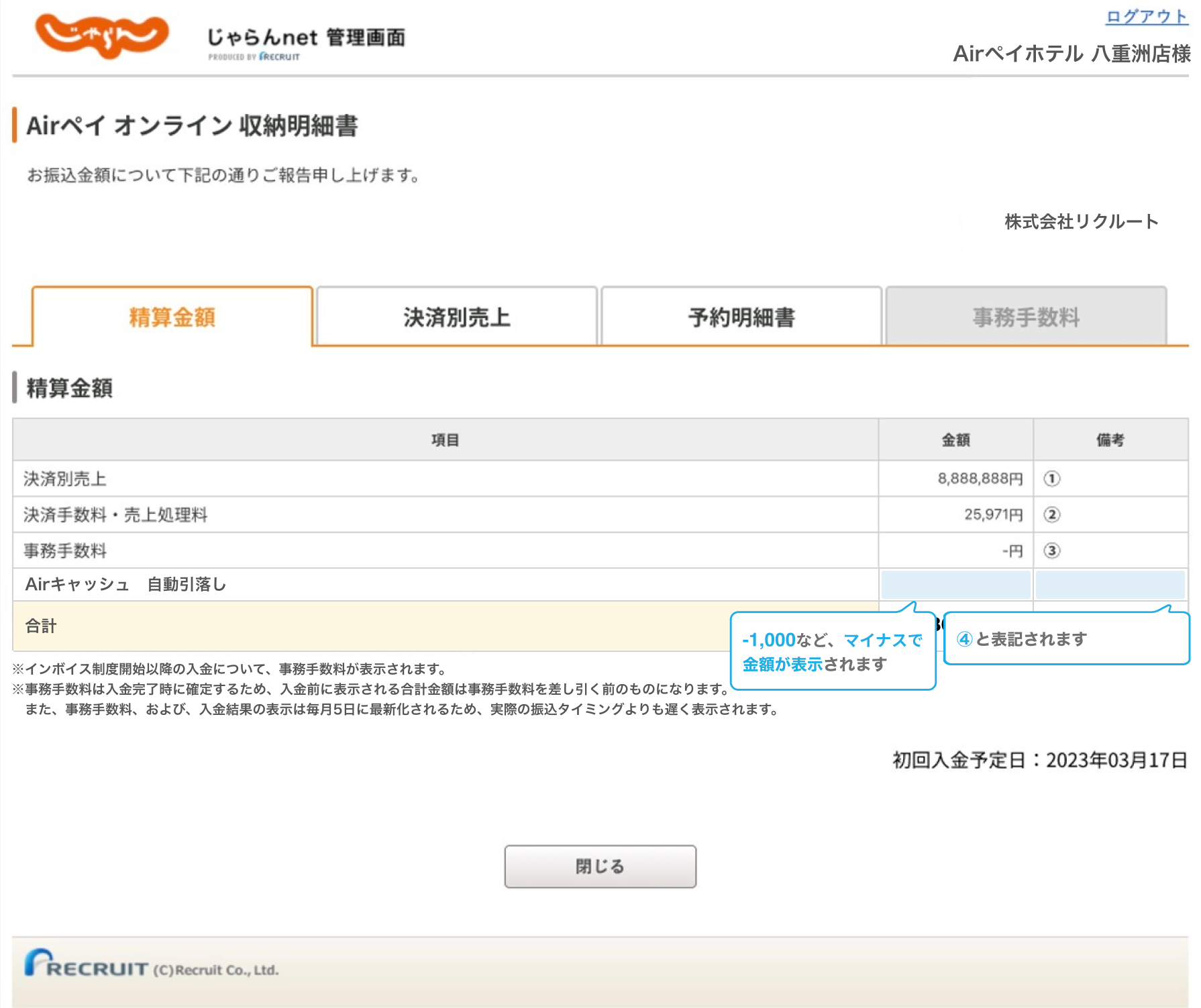The width and height of the screenshot is (1201, 1008).
Task: Click the 決済別売上 row label
Action: (x=65, y=479)
